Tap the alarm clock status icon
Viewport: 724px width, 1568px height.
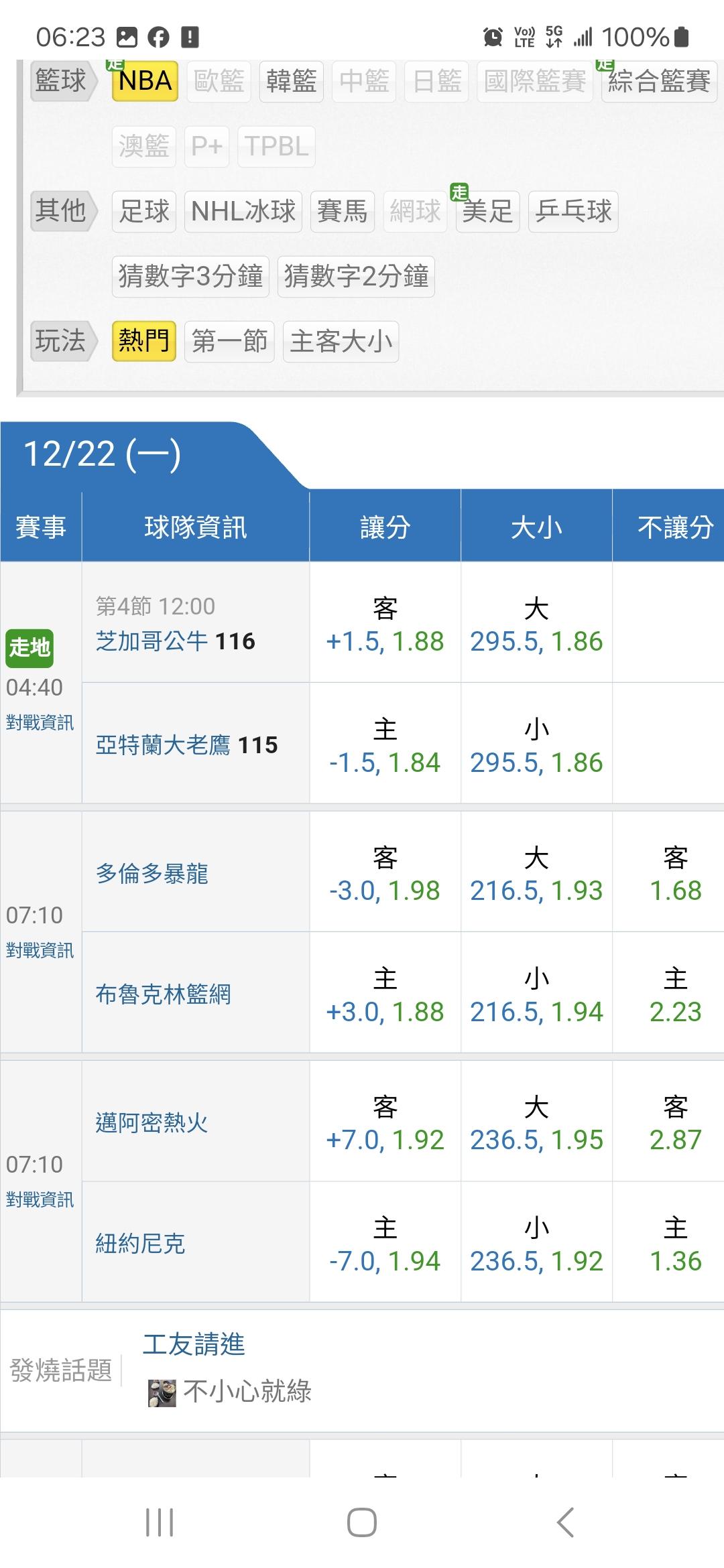pyautogui.click(x=493, y=37)
